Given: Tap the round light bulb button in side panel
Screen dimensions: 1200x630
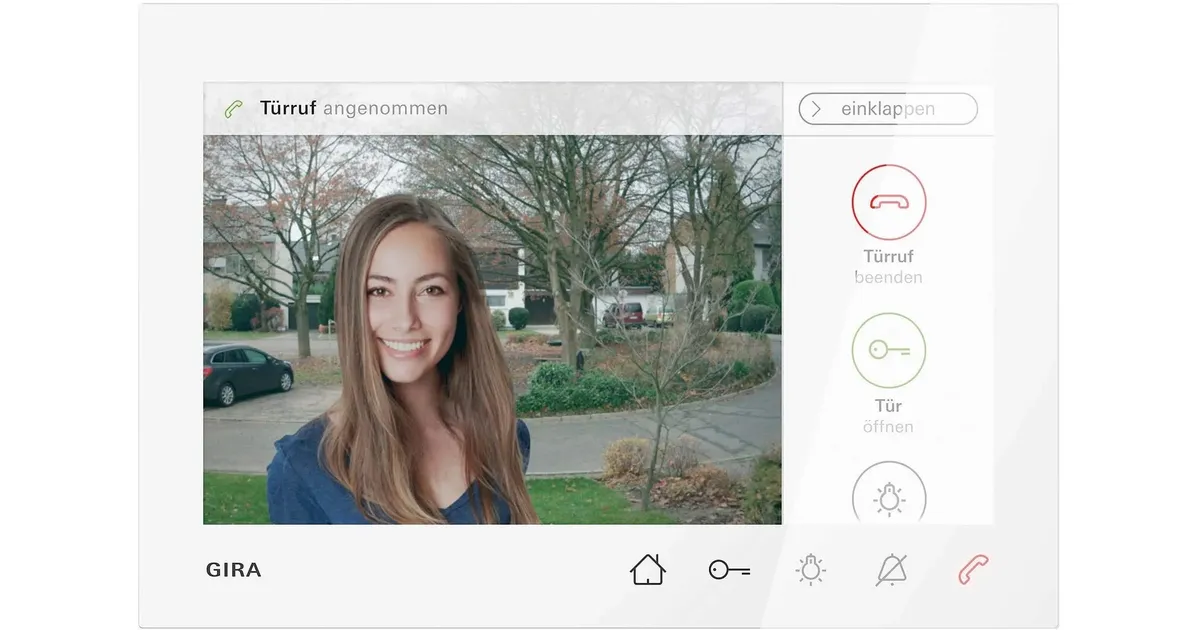Looking at the screenshot, I should click(888, 495).
